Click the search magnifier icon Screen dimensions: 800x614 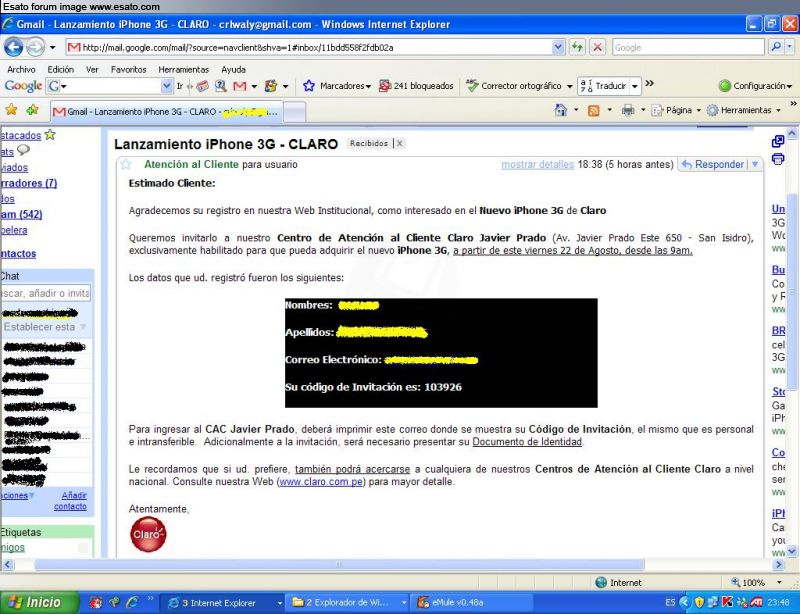coord(776,47)
